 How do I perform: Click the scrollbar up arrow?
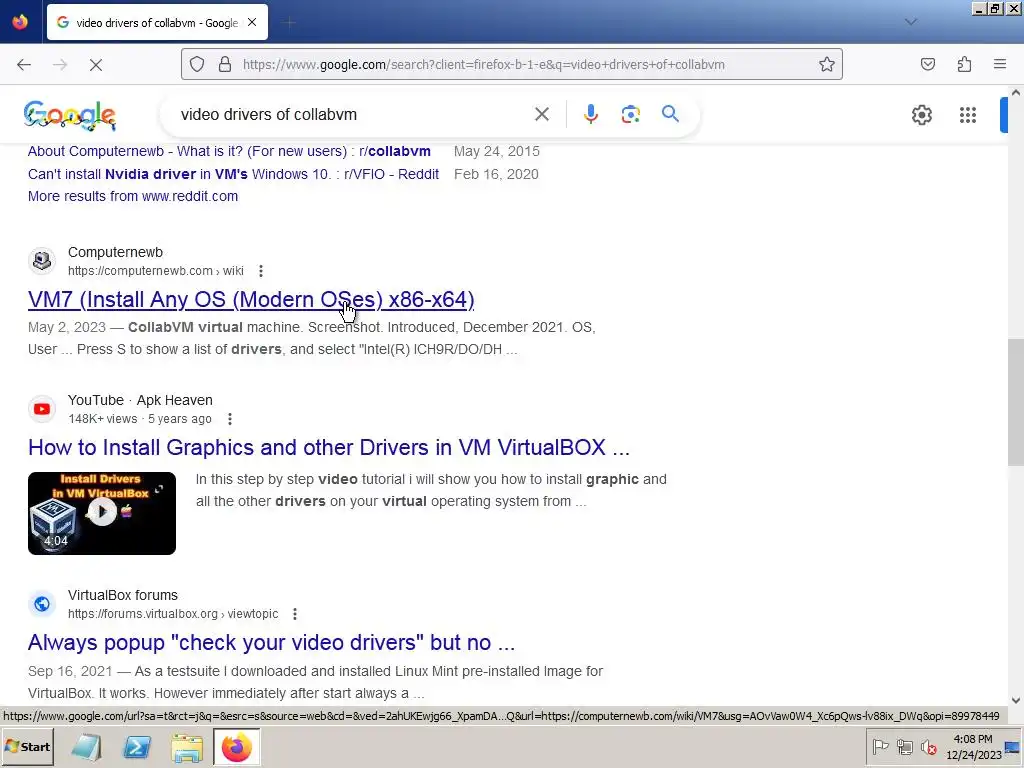click(x=1016, y=93)
